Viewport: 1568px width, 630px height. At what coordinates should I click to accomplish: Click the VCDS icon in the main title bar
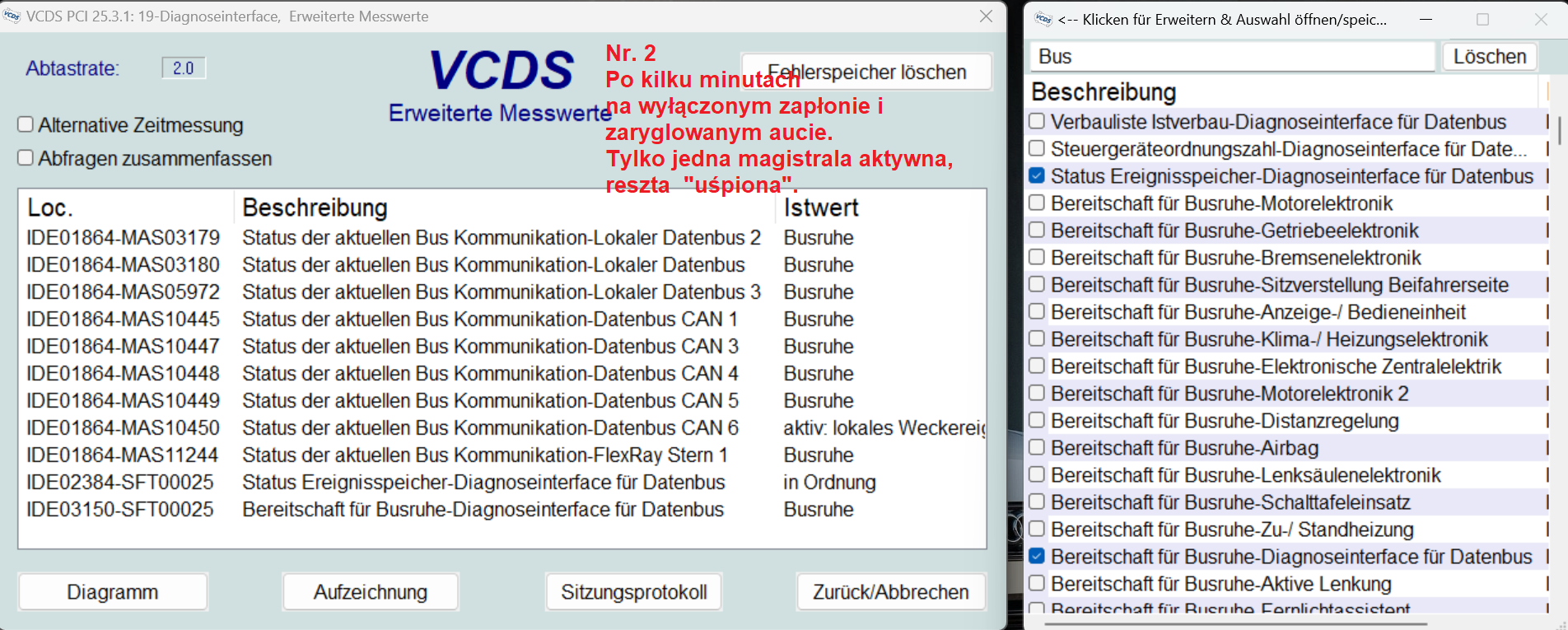click(x=12, y=16)
